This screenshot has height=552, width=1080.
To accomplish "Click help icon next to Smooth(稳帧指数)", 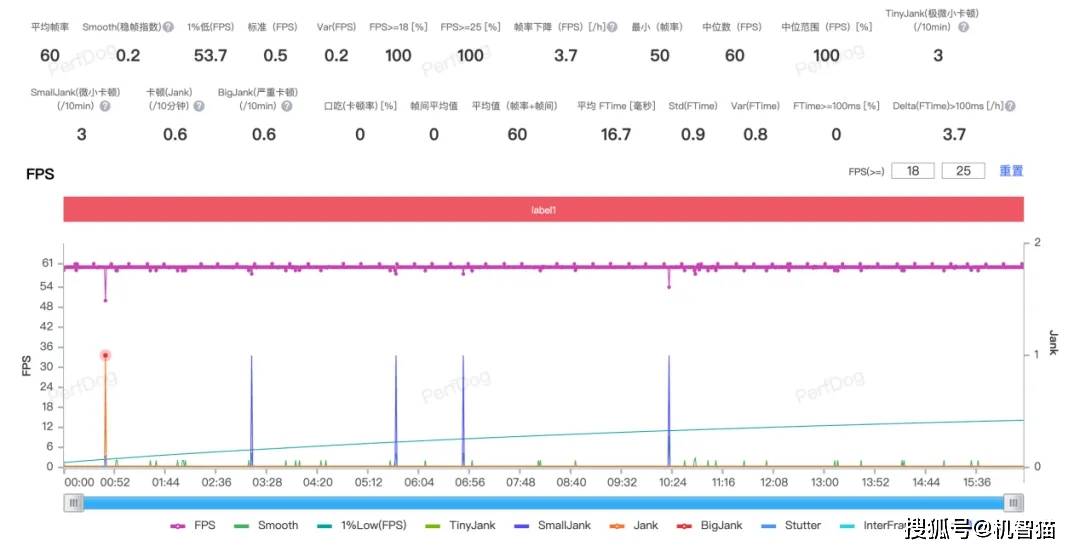I will click(168, 27).
